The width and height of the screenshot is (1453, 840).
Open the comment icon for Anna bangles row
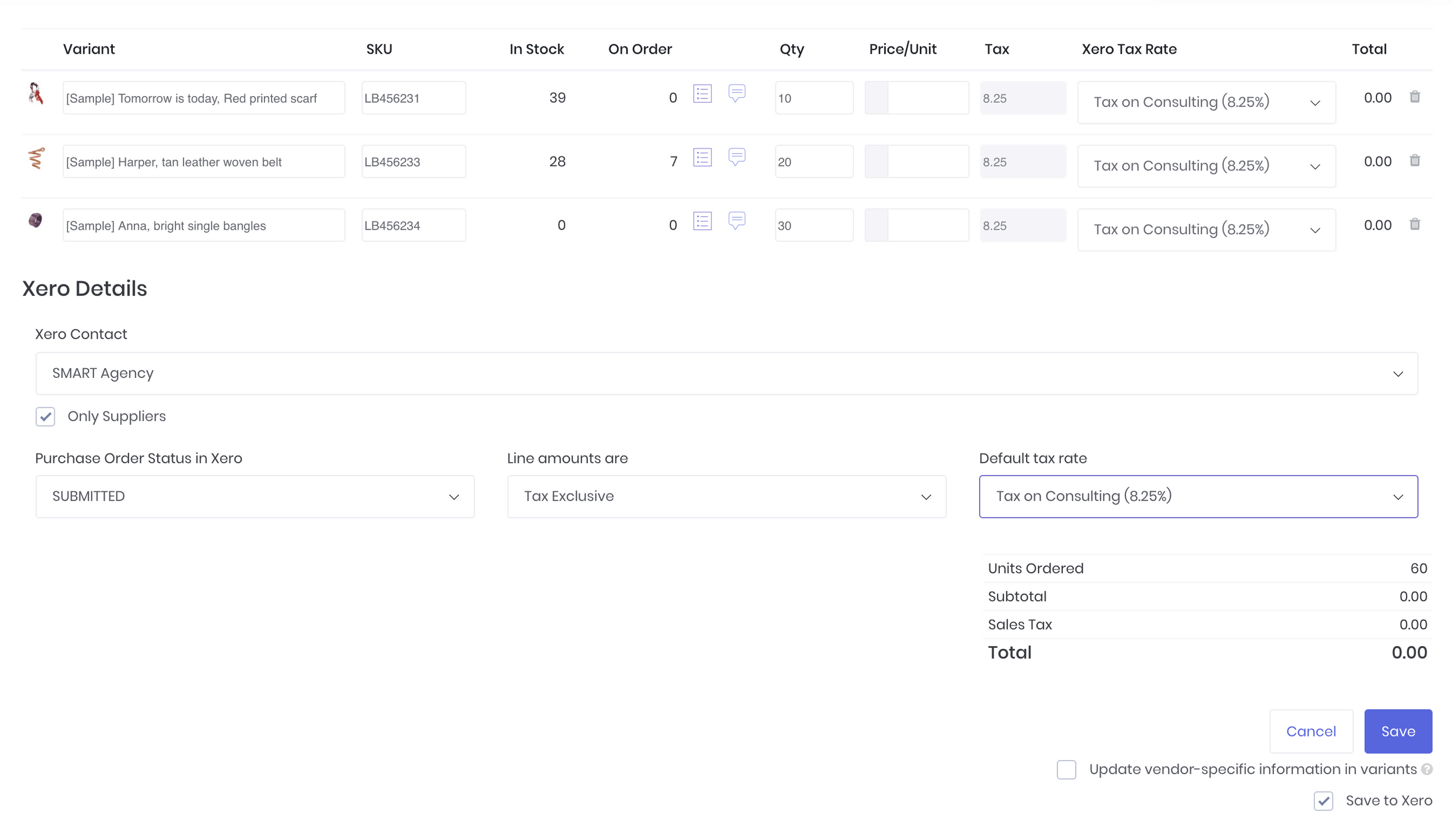(737, 220)
